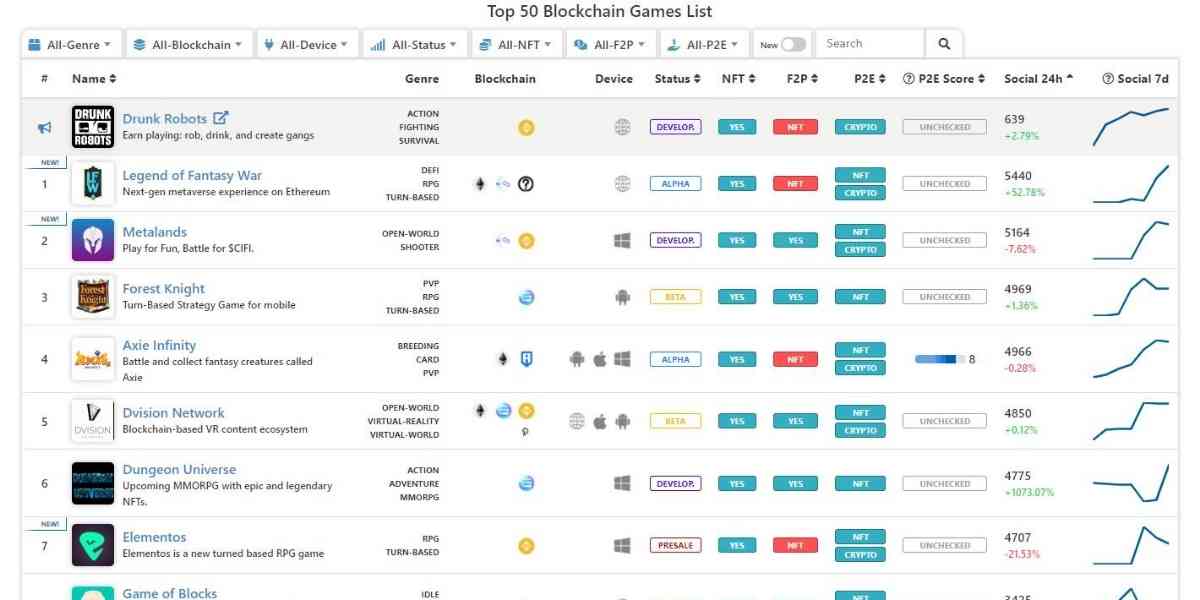Click the DEVELOP. status badge for Drunk Robots
This screenshot has width=1200, height=600.
675,127
